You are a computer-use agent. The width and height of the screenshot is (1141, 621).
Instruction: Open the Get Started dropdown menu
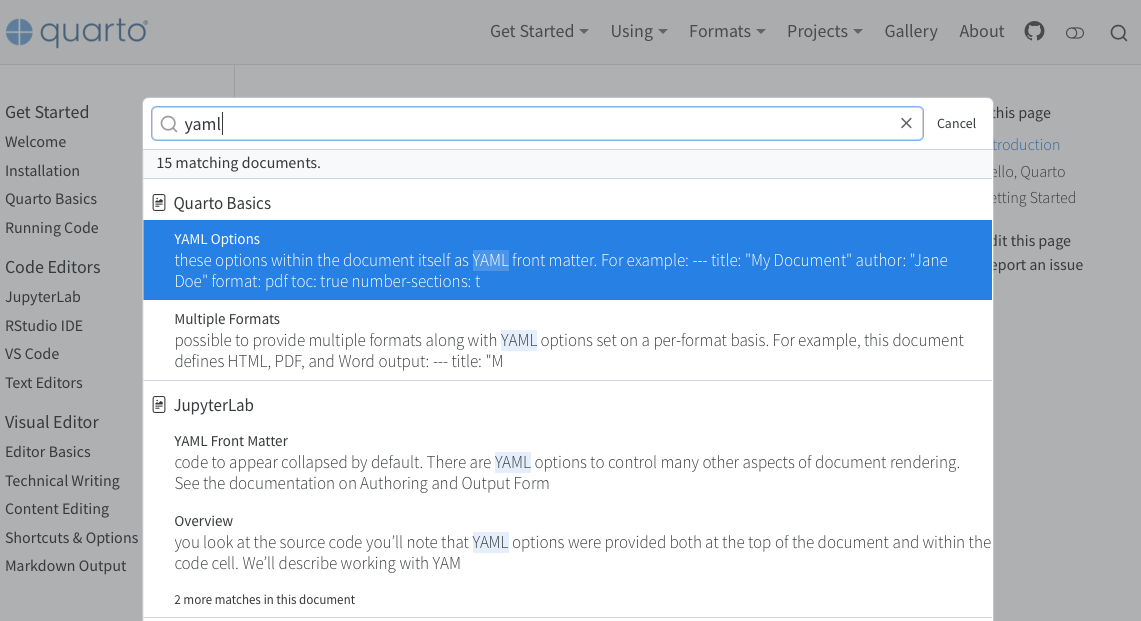(x=539, y=31)
